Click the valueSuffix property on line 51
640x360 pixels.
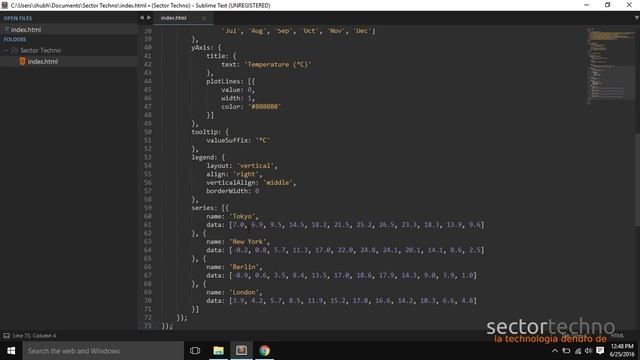click(x=228, y=140)
